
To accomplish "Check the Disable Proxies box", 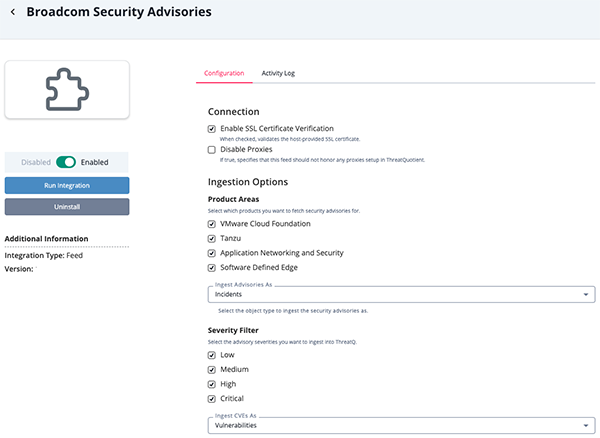I will 212,150.
